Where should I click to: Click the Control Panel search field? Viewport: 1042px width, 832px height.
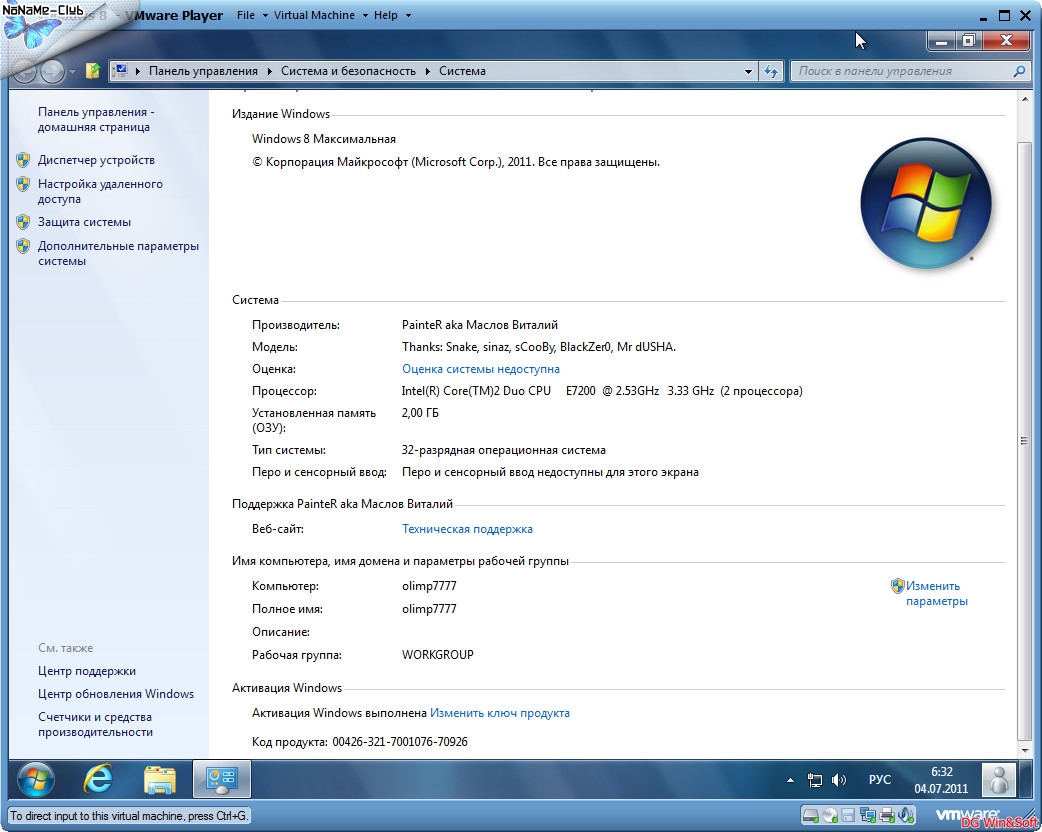(904, 71)
